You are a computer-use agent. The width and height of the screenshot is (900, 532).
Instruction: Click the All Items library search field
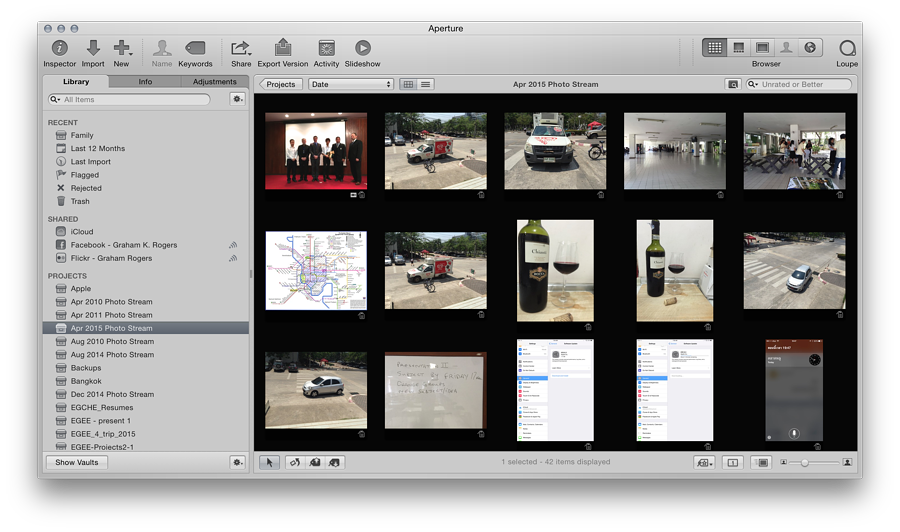[129, 99]
